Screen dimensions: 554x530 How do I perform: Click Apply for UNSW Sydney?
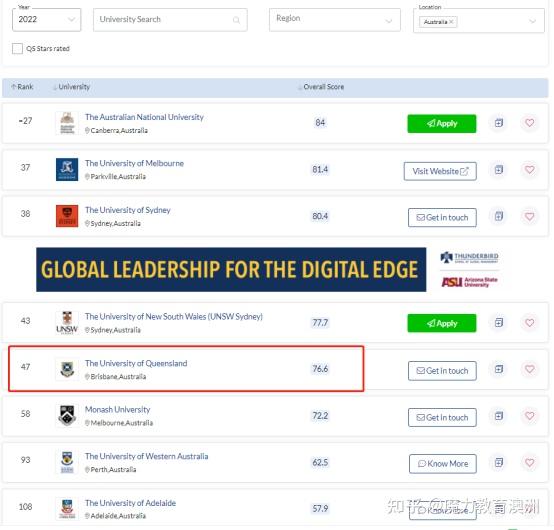[x=442, y=323]
